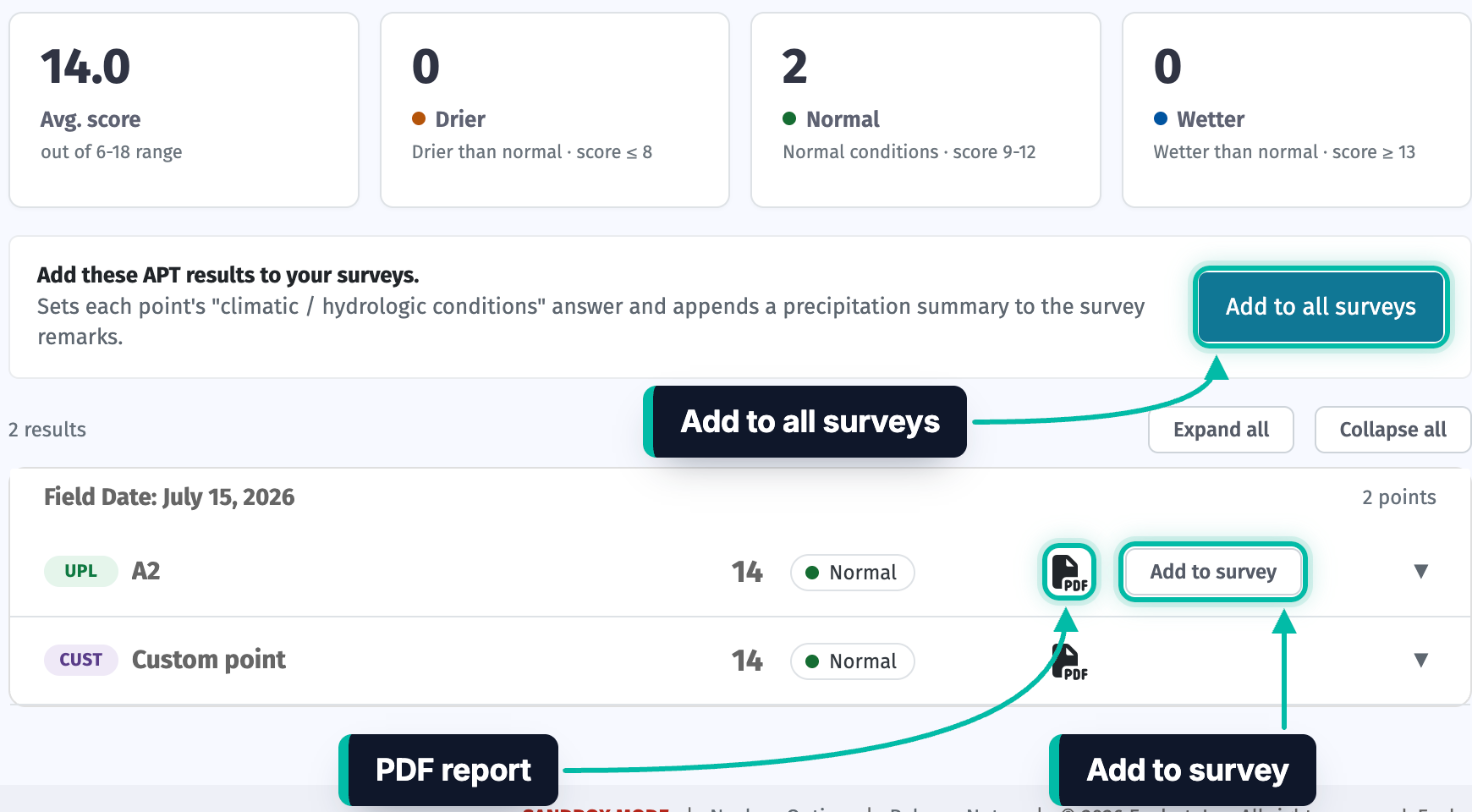The width and height of the screenshot is (1472, 812).
Task: Click the Custom point name
Action: click(x=209, y=660)
